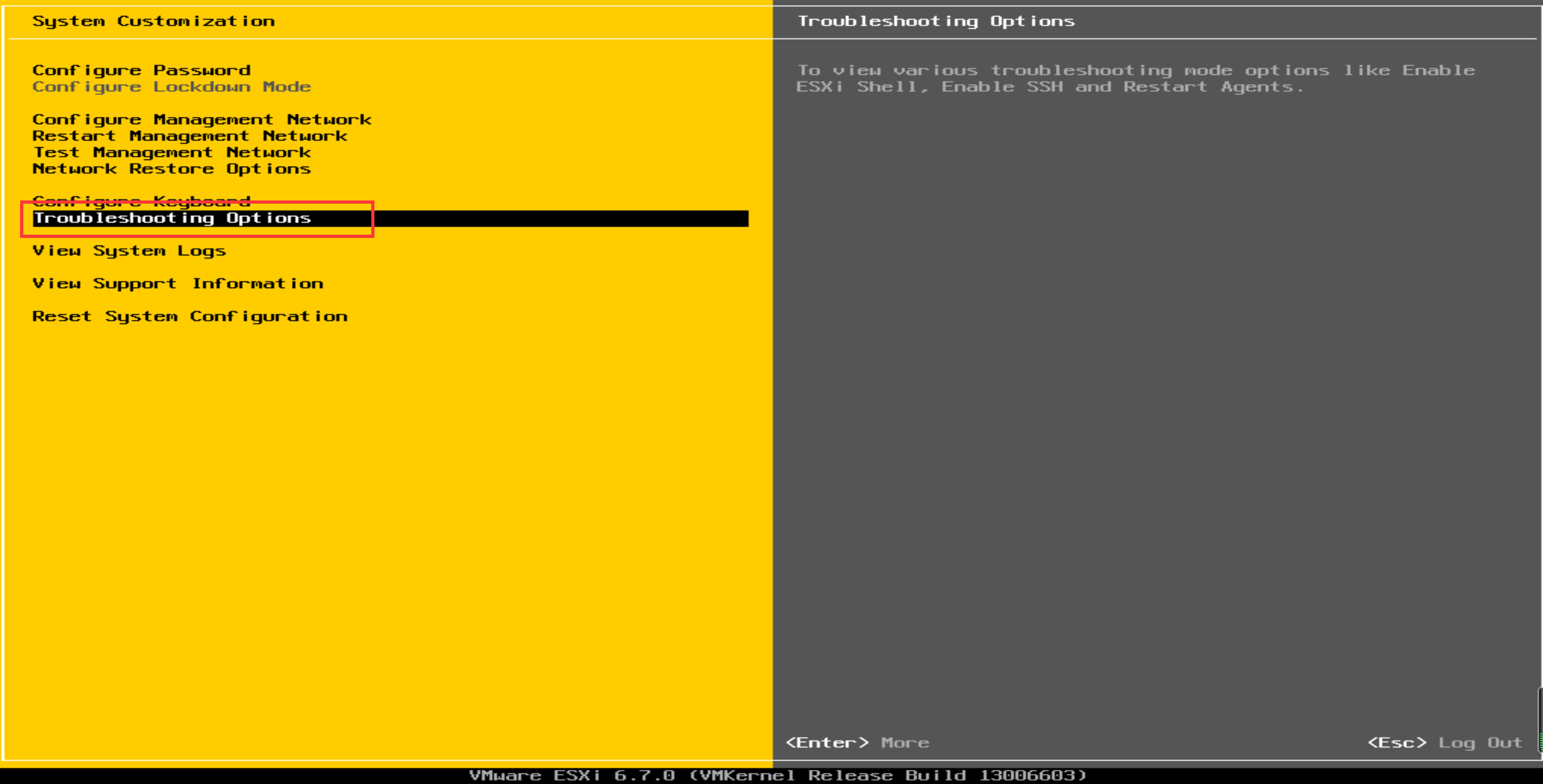Screen dimensions: 1543x784
Task: Click VMware ESXi 6.7.0 version text
Action: click(778, 775)
